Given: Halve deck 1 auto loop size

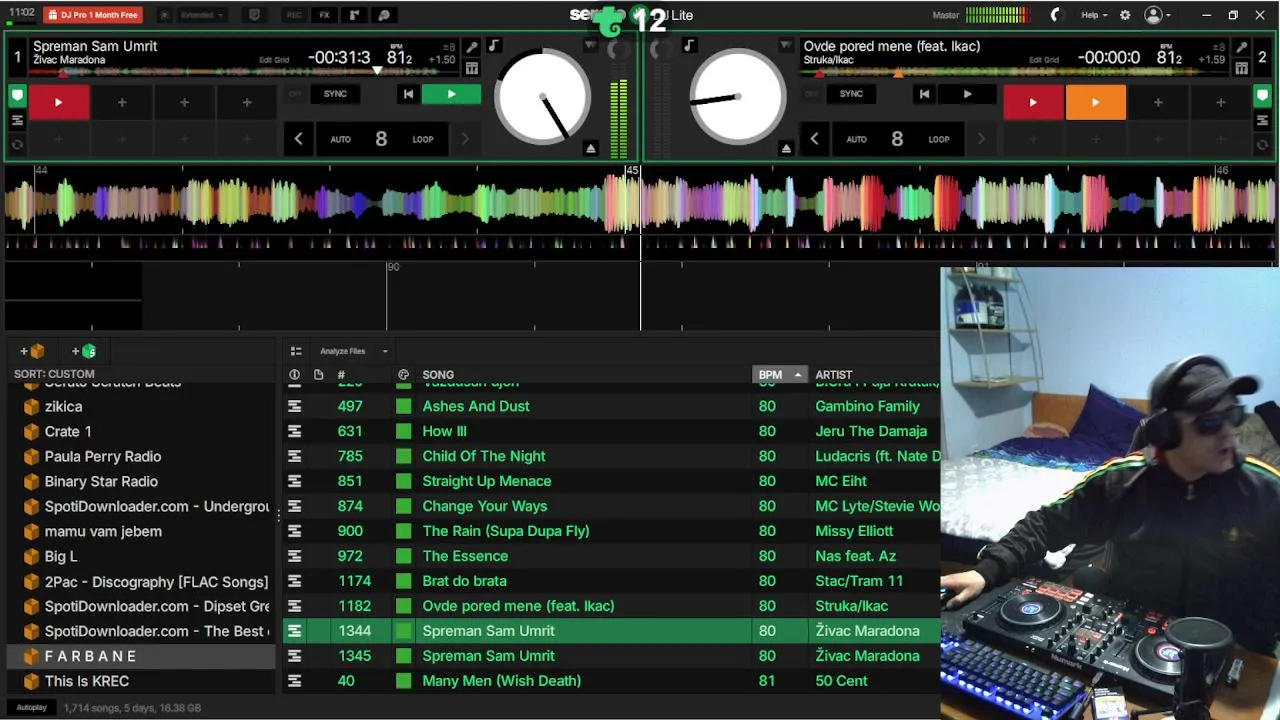Looking at the screenshot, I should [298, 139].
